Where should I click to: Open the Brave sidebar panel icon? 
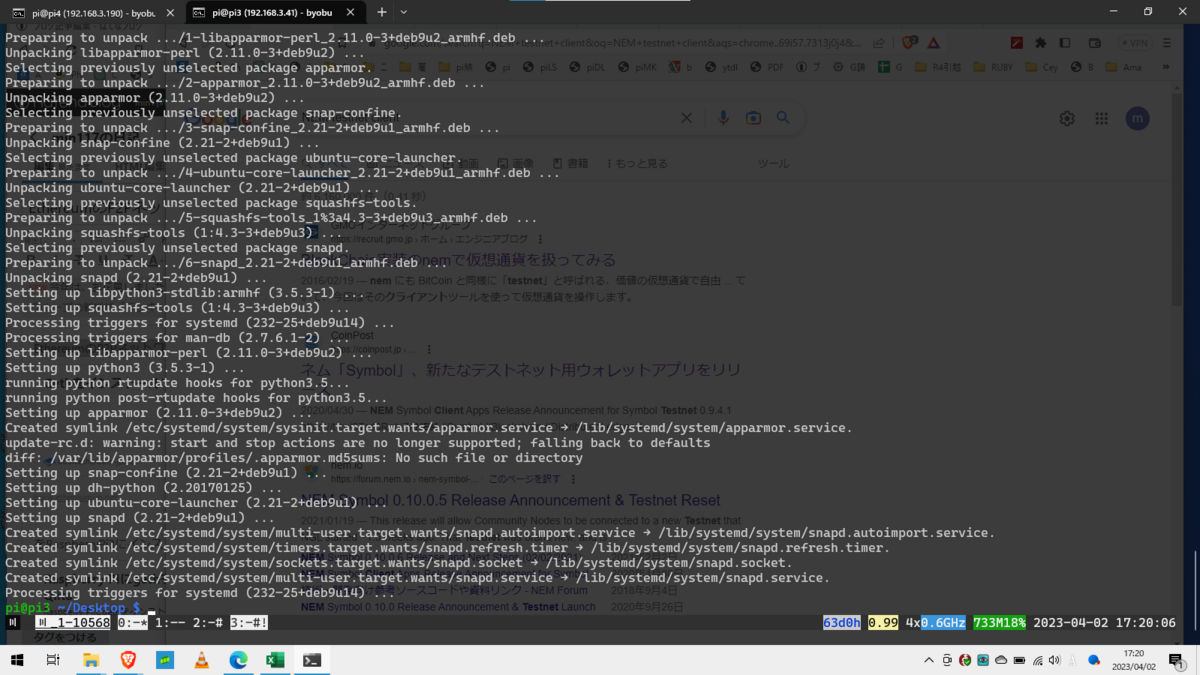click(1065, 42)
